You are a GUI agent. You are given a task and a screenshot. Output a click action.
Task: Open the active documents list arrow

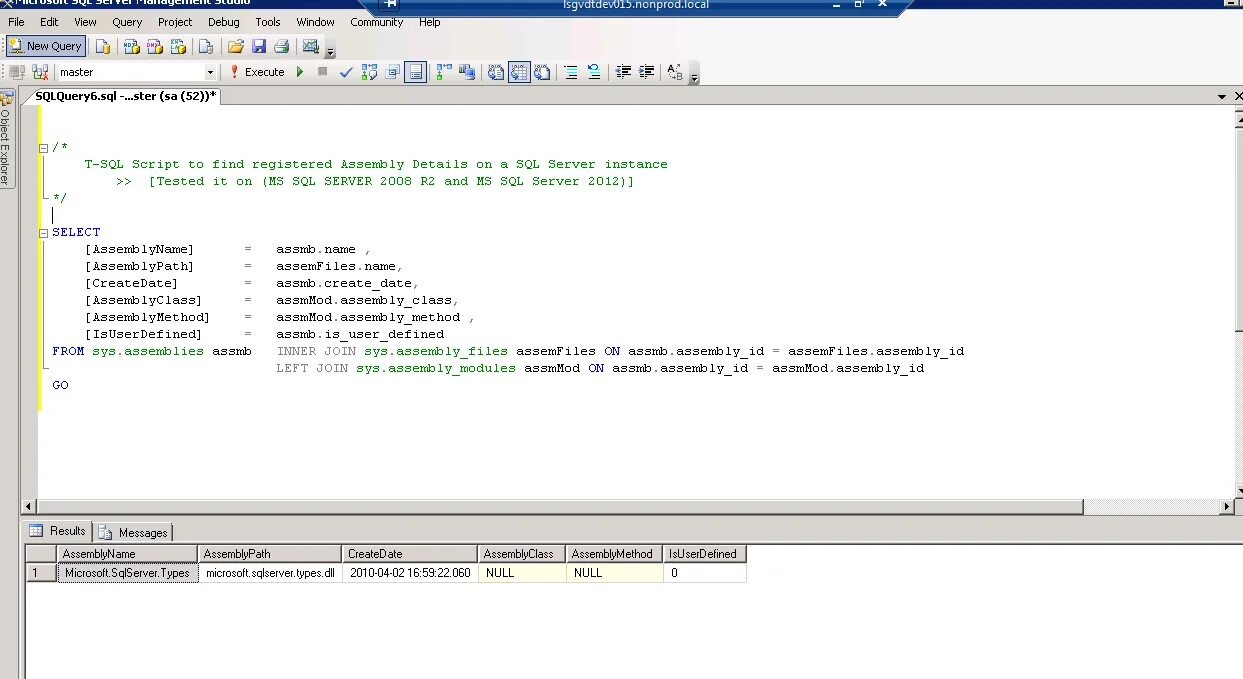point(1222,97)
